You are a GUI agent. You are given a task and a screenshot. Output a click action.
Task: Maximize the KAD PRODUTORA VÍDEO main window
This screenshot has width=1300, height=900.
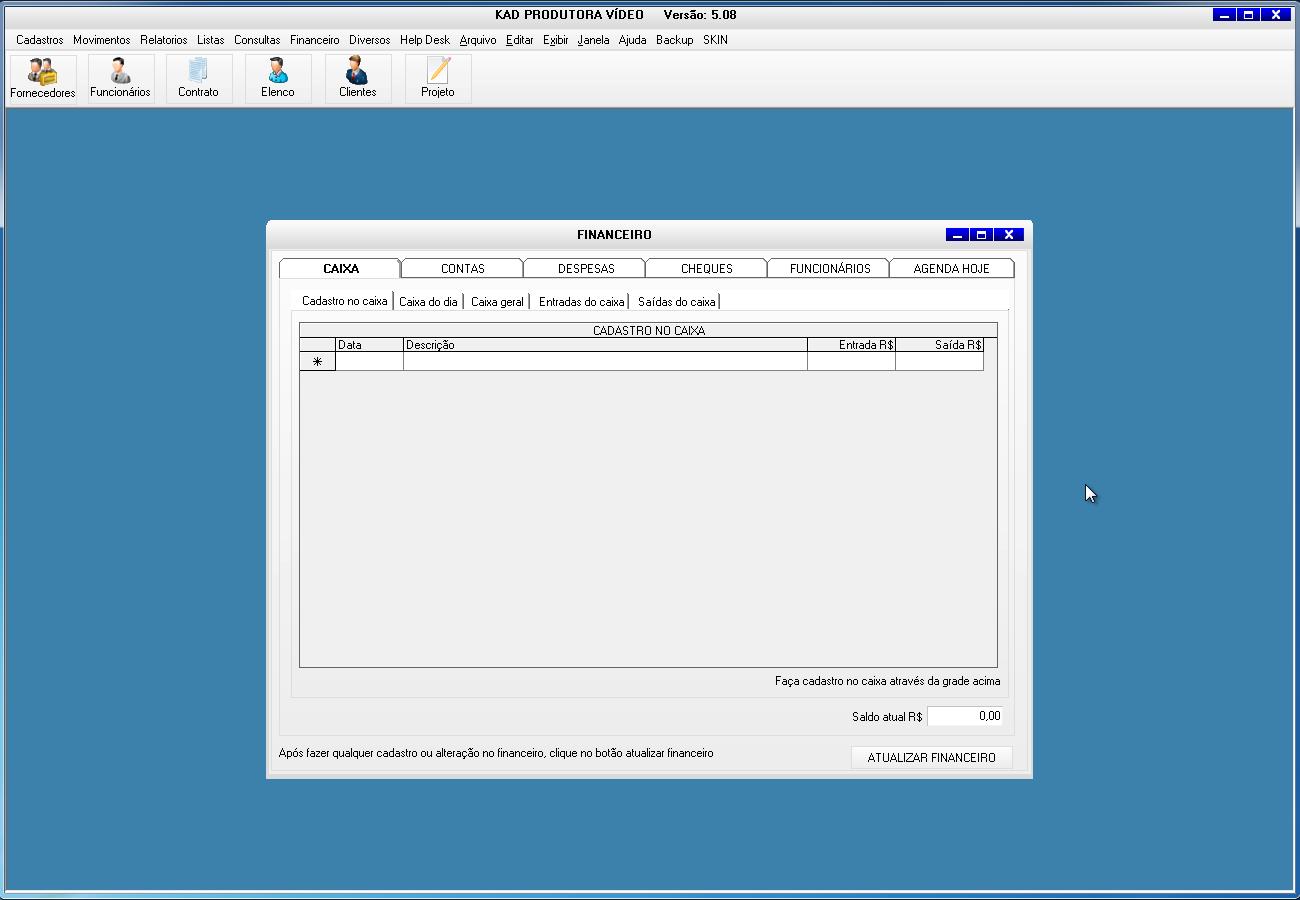tap(1249, 15)
